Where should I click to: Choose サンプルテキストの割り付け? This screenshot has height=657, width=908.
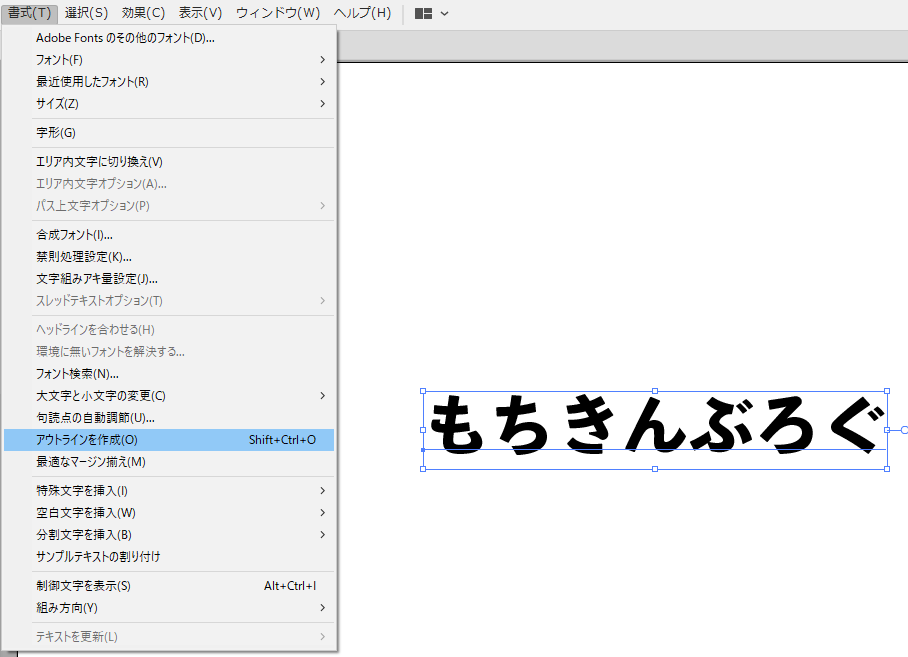169,556
